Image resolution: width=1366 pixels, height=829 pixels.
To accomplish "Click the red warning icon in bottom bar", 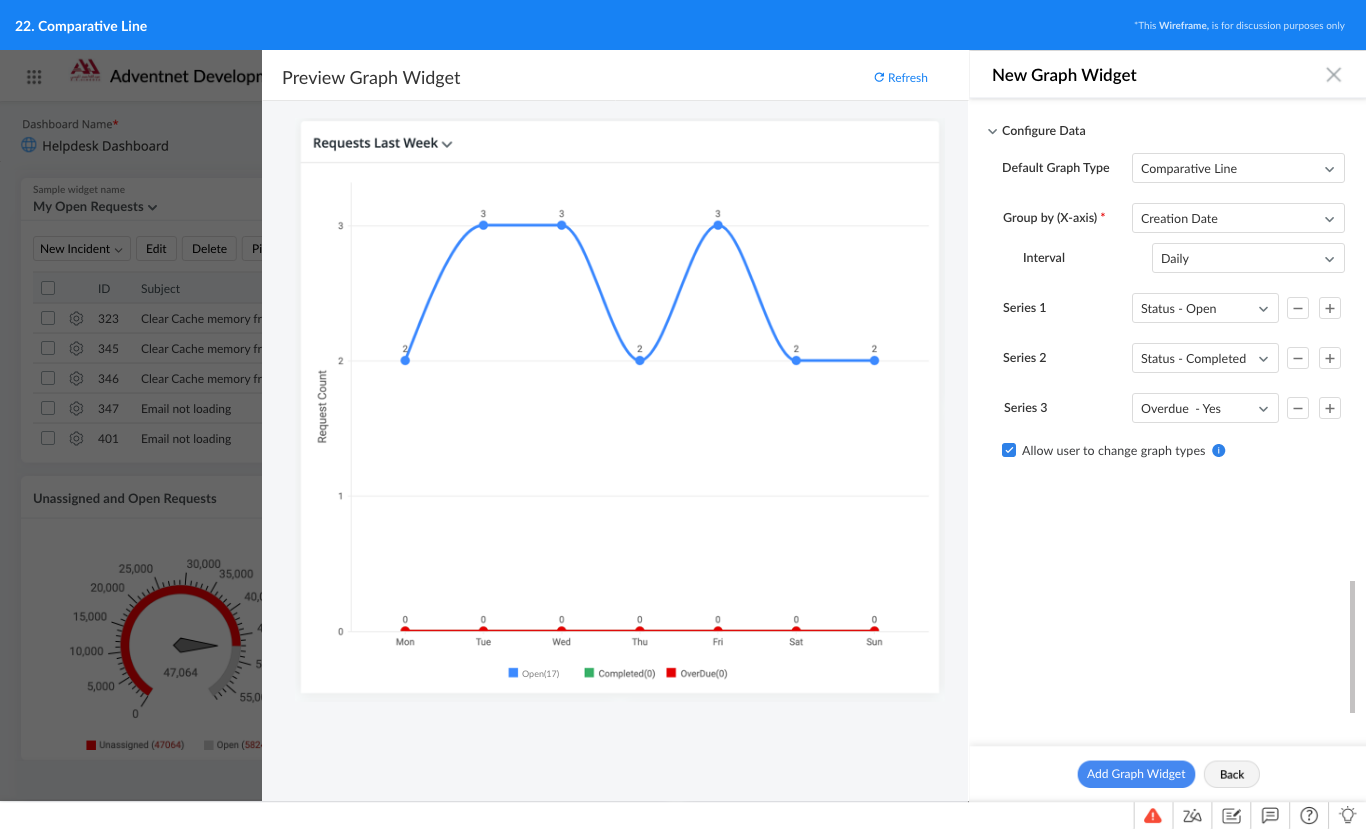I will tap(1153, 815).
